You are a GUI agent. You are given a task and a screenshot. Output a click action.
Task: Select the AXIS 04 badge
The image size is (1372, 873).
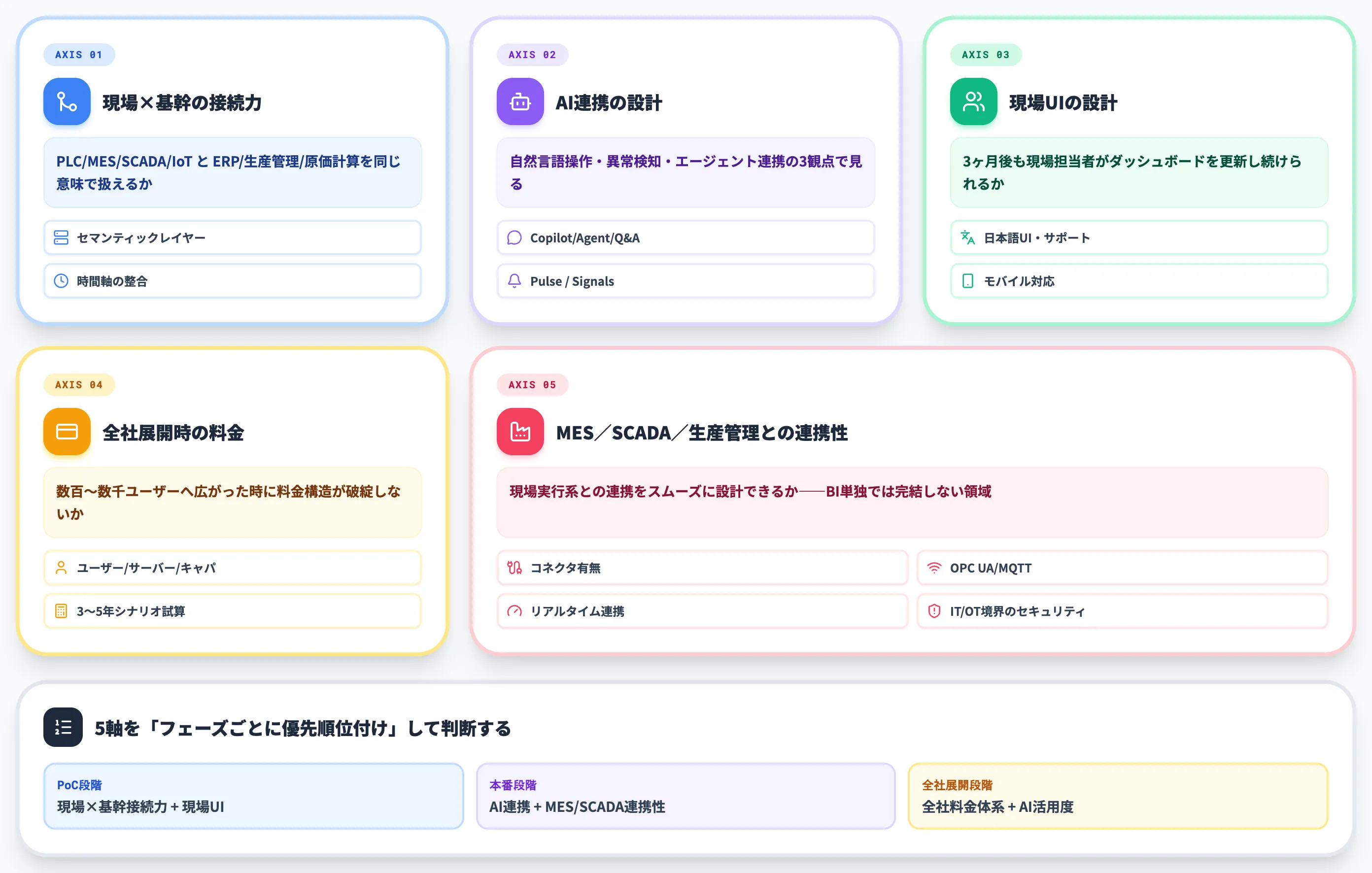click(79, 385)
